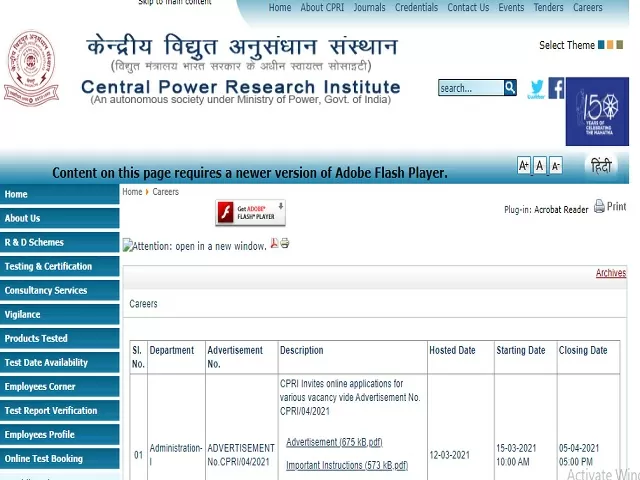This screenshot has width=640, height=480.
Task: Select the orange theme swatch
Action: pos(610,44)
